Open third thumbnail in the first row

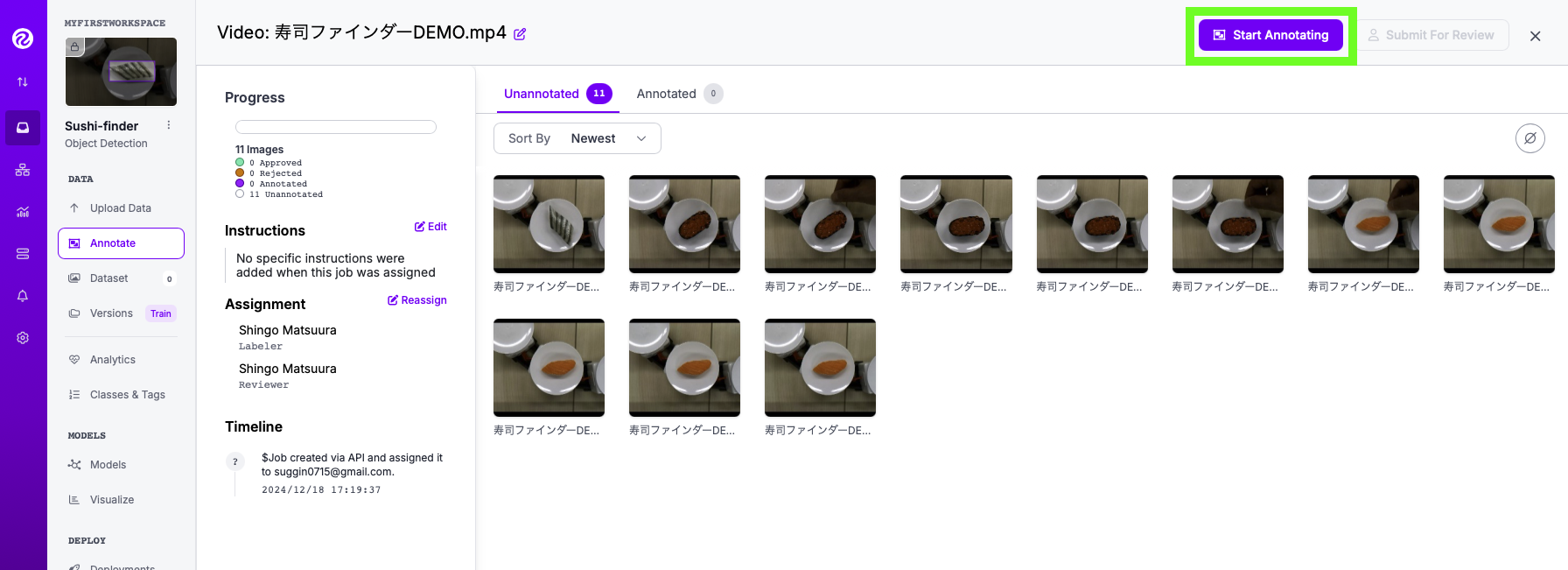(x=820, y=224)
